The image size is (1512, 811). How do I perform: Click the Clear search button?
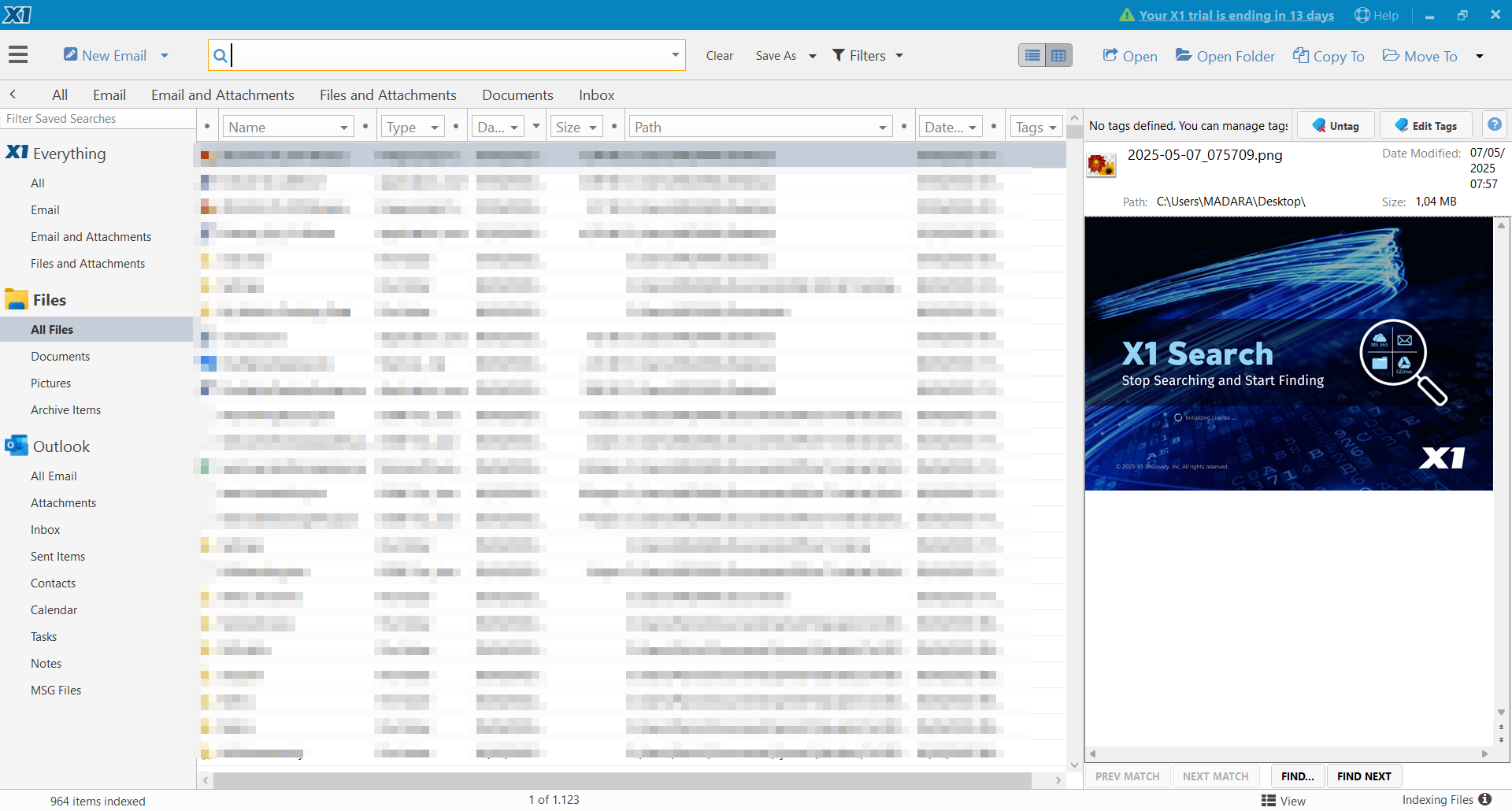click(x=720, y=55)
